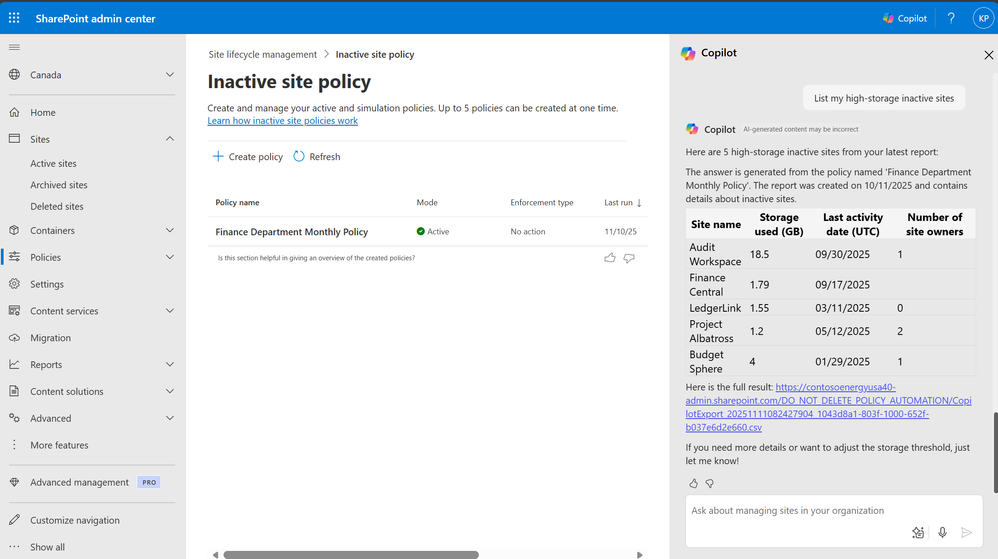
Task: Click thumbs up for policies overview section
Action: [610, 258]
